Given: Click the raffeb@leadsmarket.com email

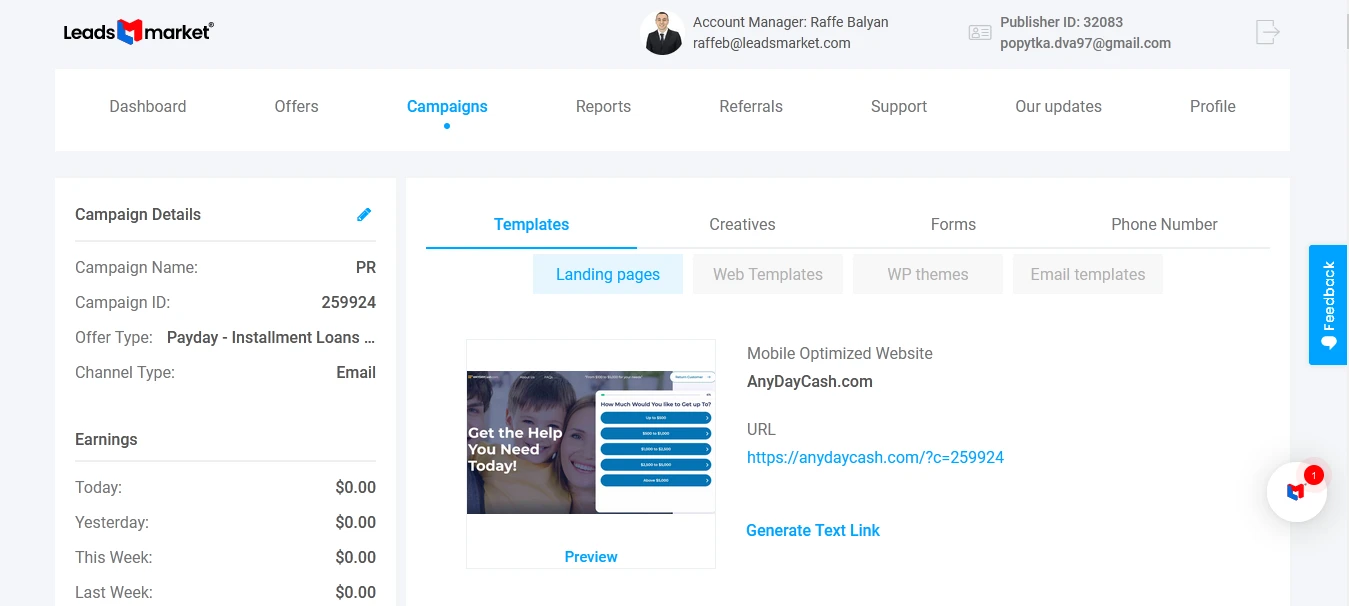Looking at the screenshot, I should pyautogui.click(x=772, y=43).
